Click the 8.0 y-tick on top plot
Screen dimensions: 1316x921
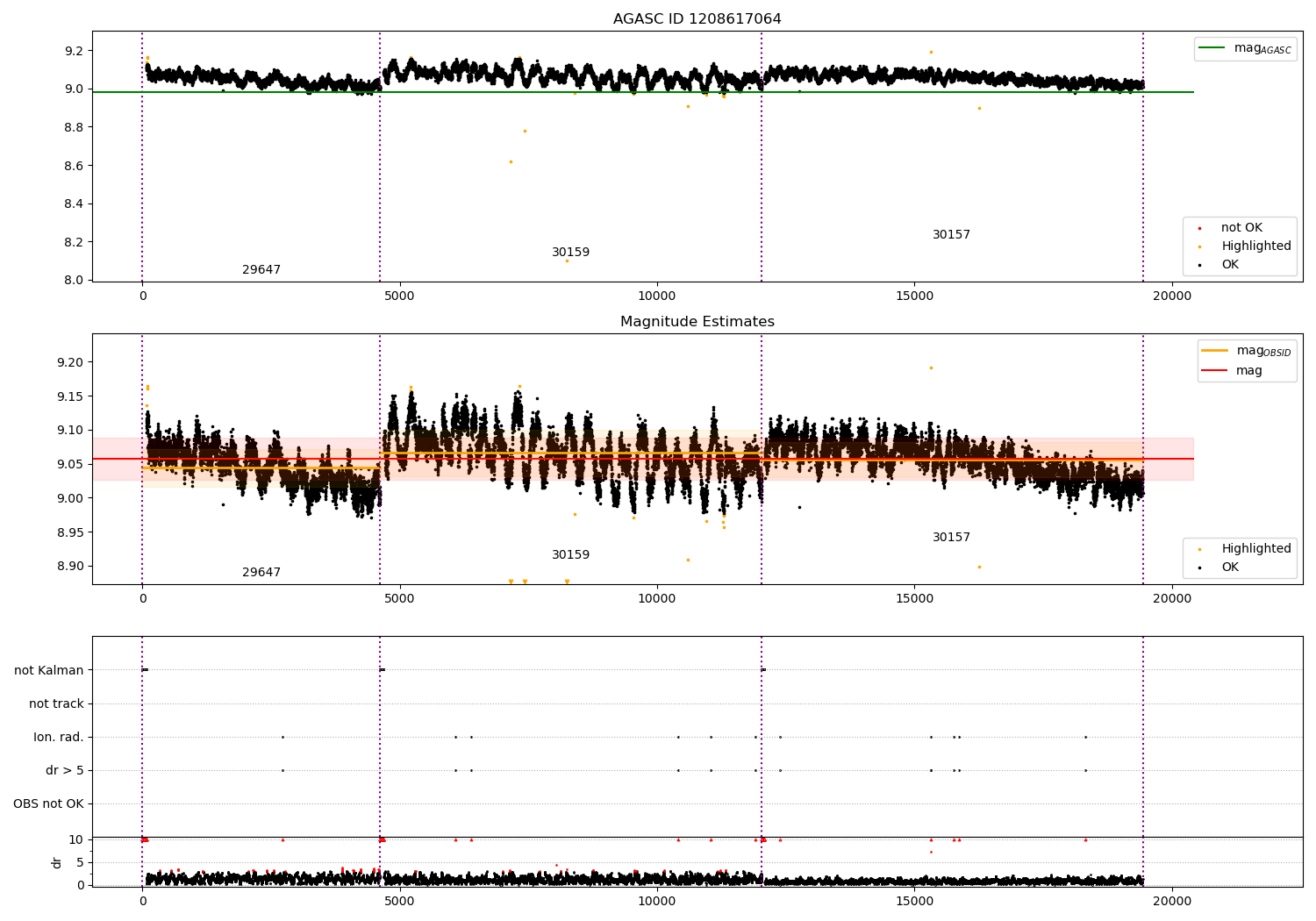click(x=75, y=281)
